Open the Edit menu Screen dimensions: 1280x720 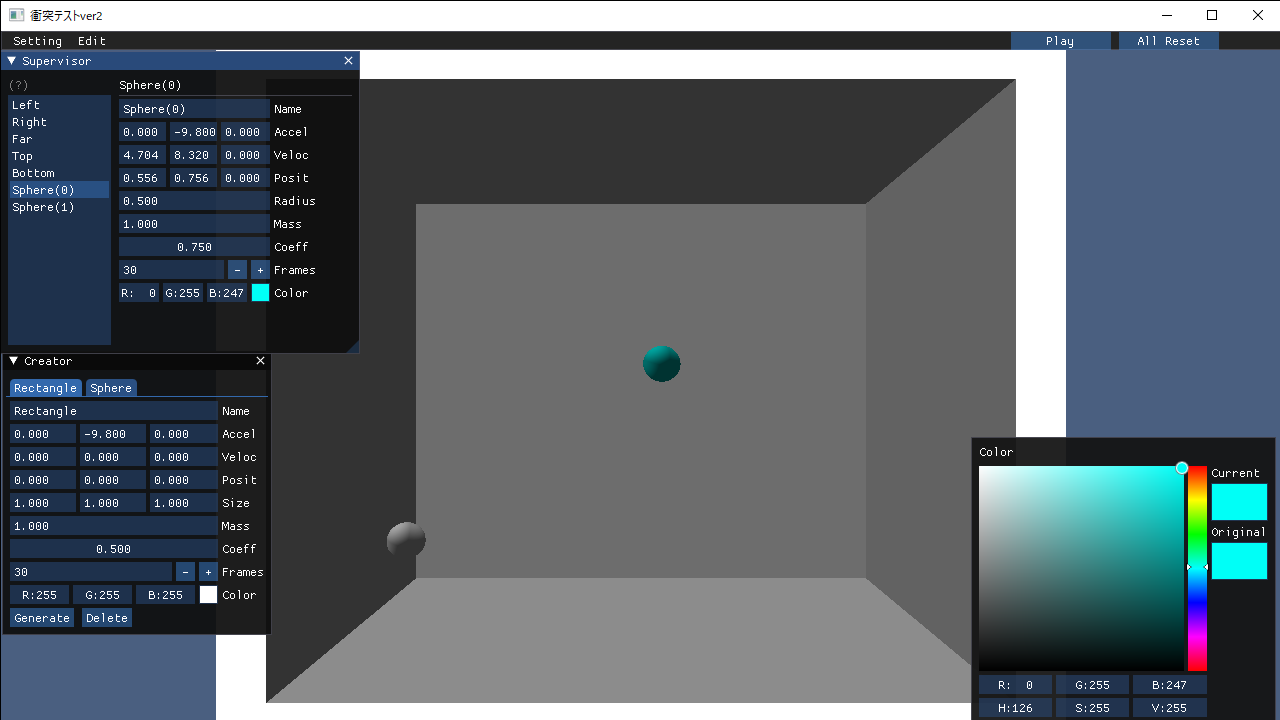pyautogui.click(x=92, y=41)
